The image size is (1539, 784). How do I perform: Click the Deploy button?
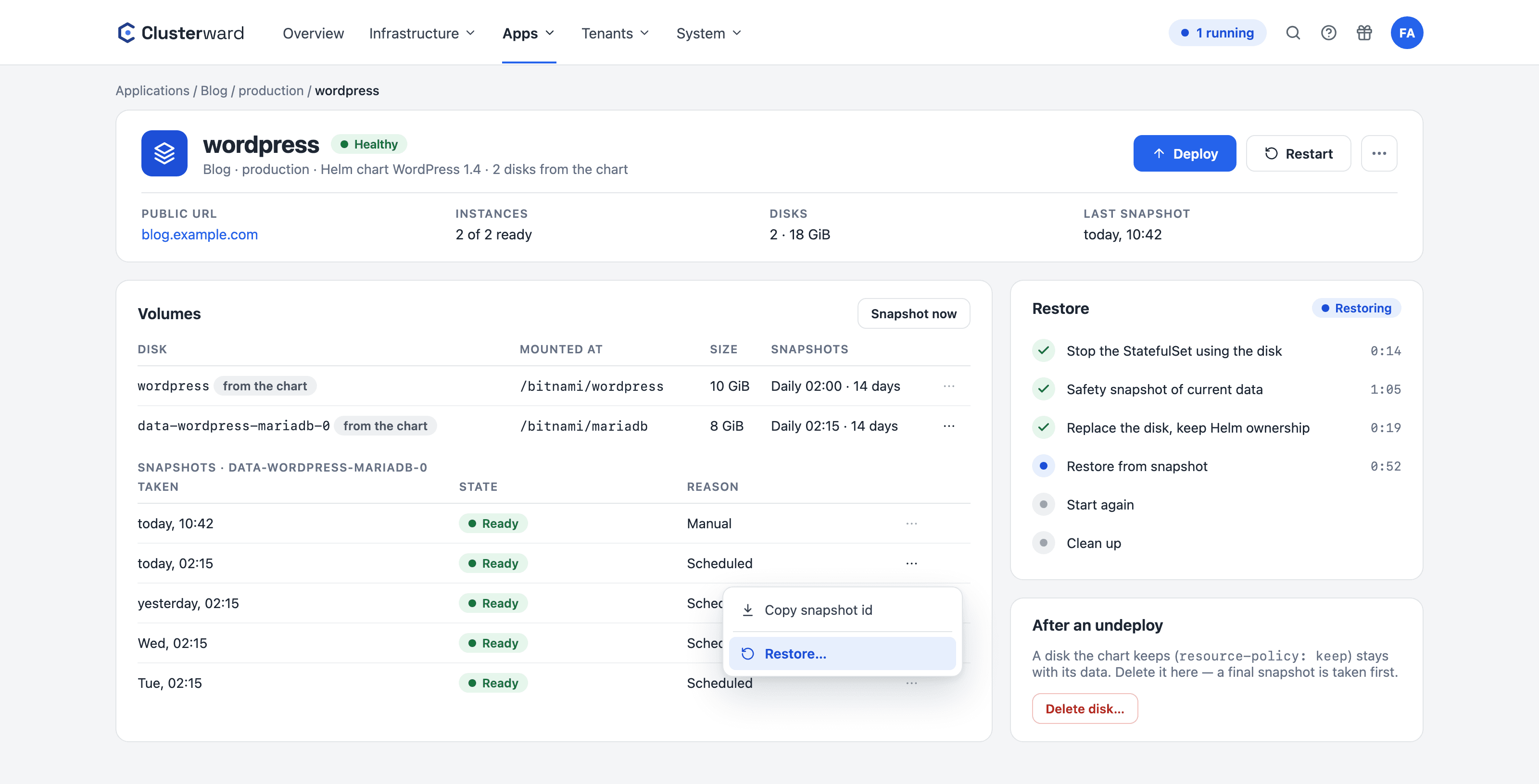point(1185,153)
